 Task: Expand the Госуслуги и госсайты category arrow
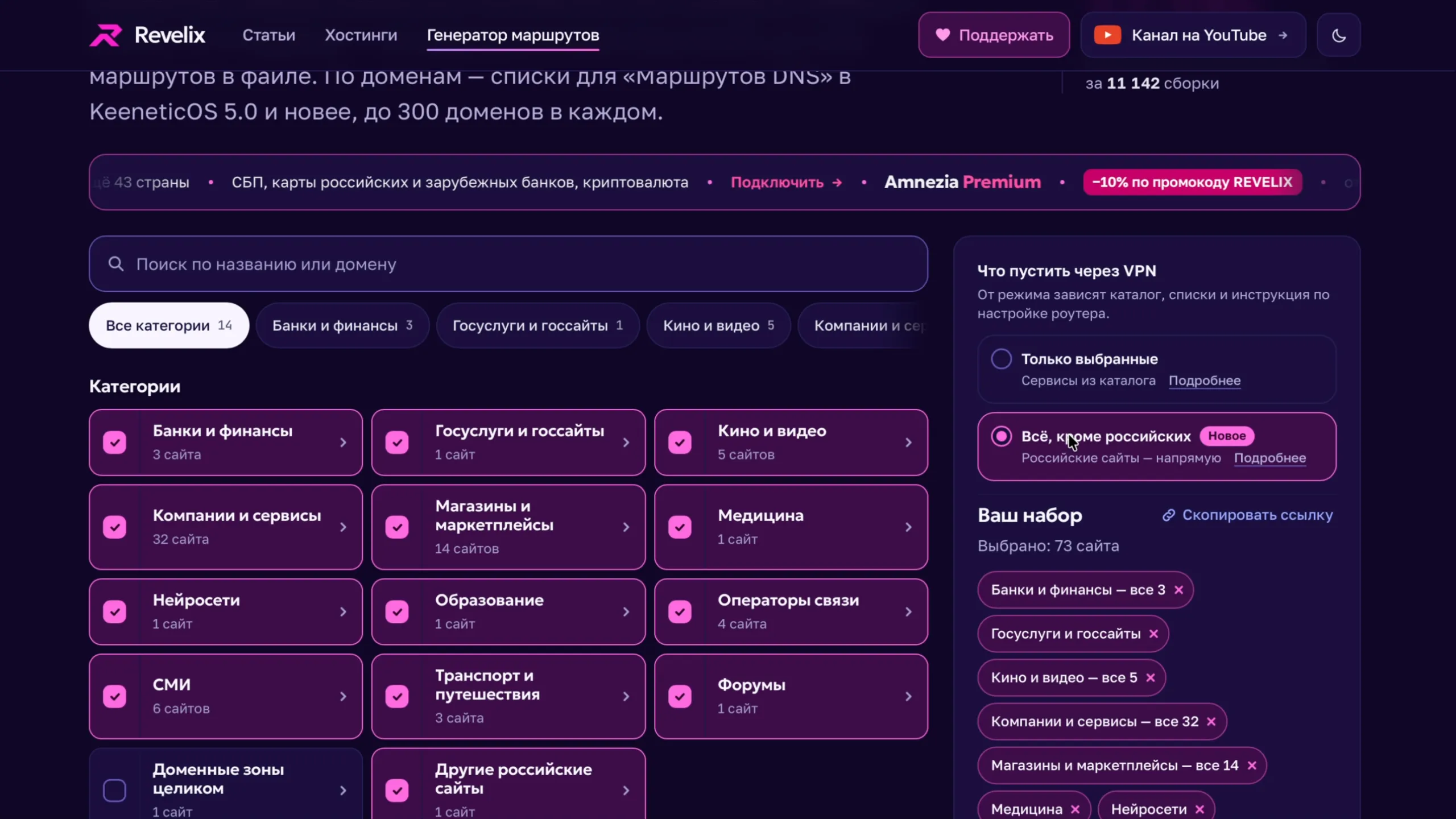tap(626, 442)
